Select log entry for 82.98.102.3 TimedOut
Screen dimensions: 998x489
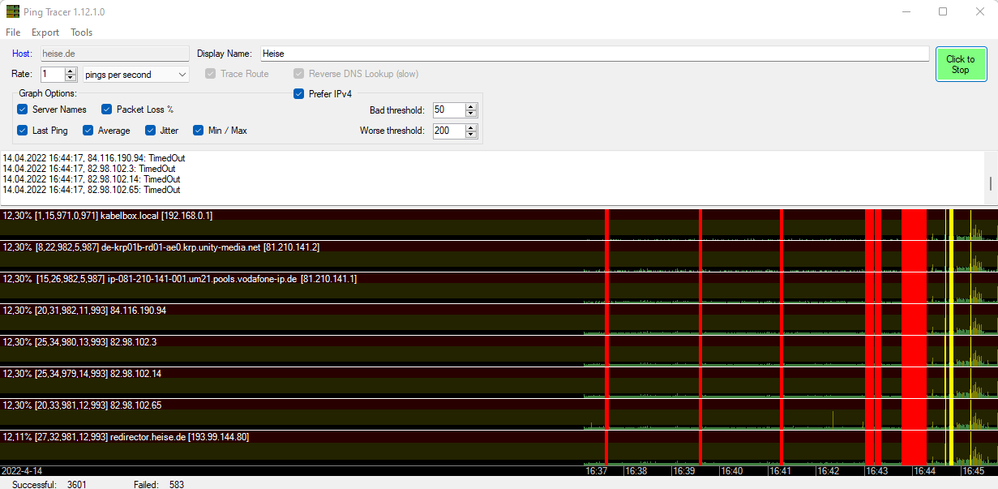tap(89, 168)
